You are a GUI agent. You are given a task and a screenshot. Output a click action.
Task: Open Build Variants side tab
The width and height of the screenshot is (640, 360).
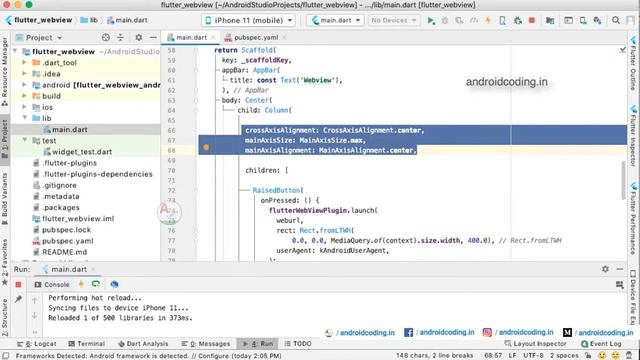(x=4, y=199)
